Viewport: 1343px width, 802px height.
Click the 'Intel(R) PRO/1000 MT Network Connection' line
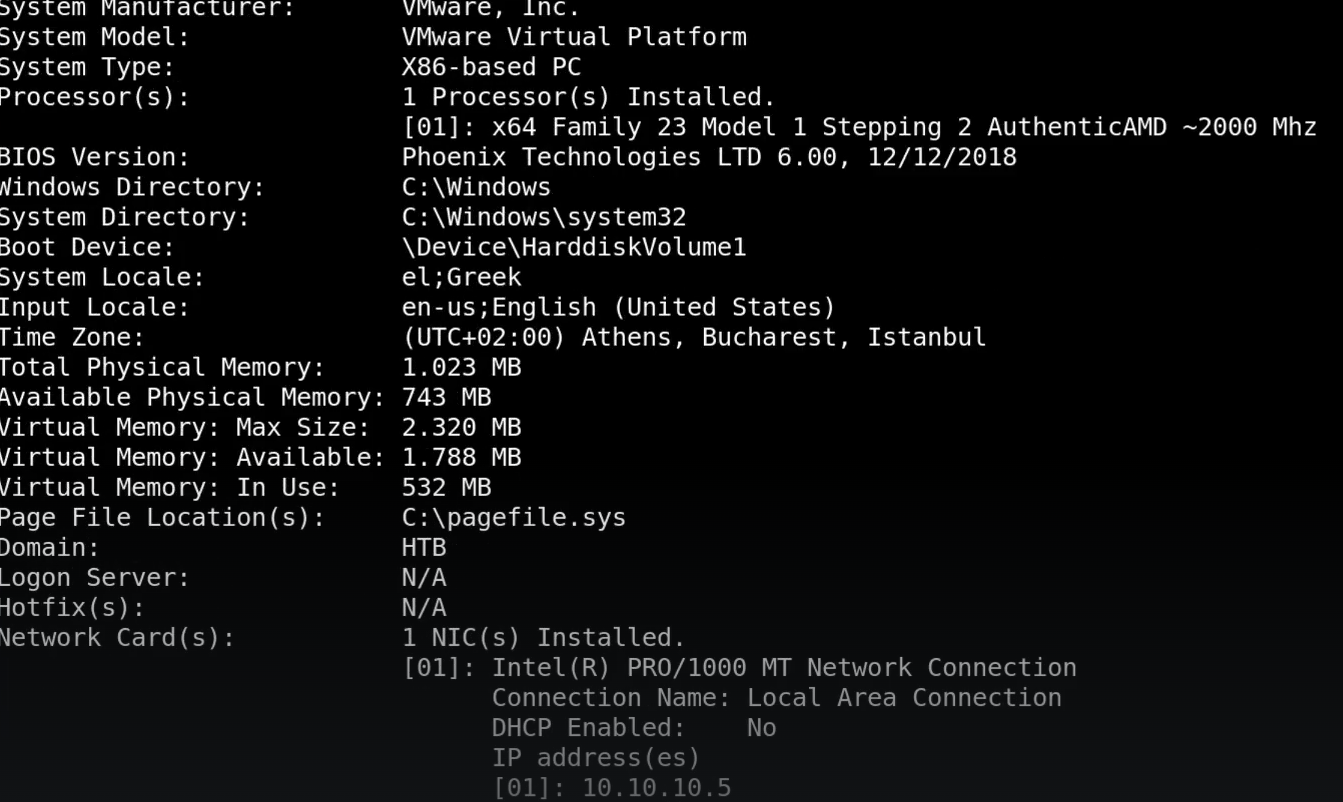pos(783,668)
